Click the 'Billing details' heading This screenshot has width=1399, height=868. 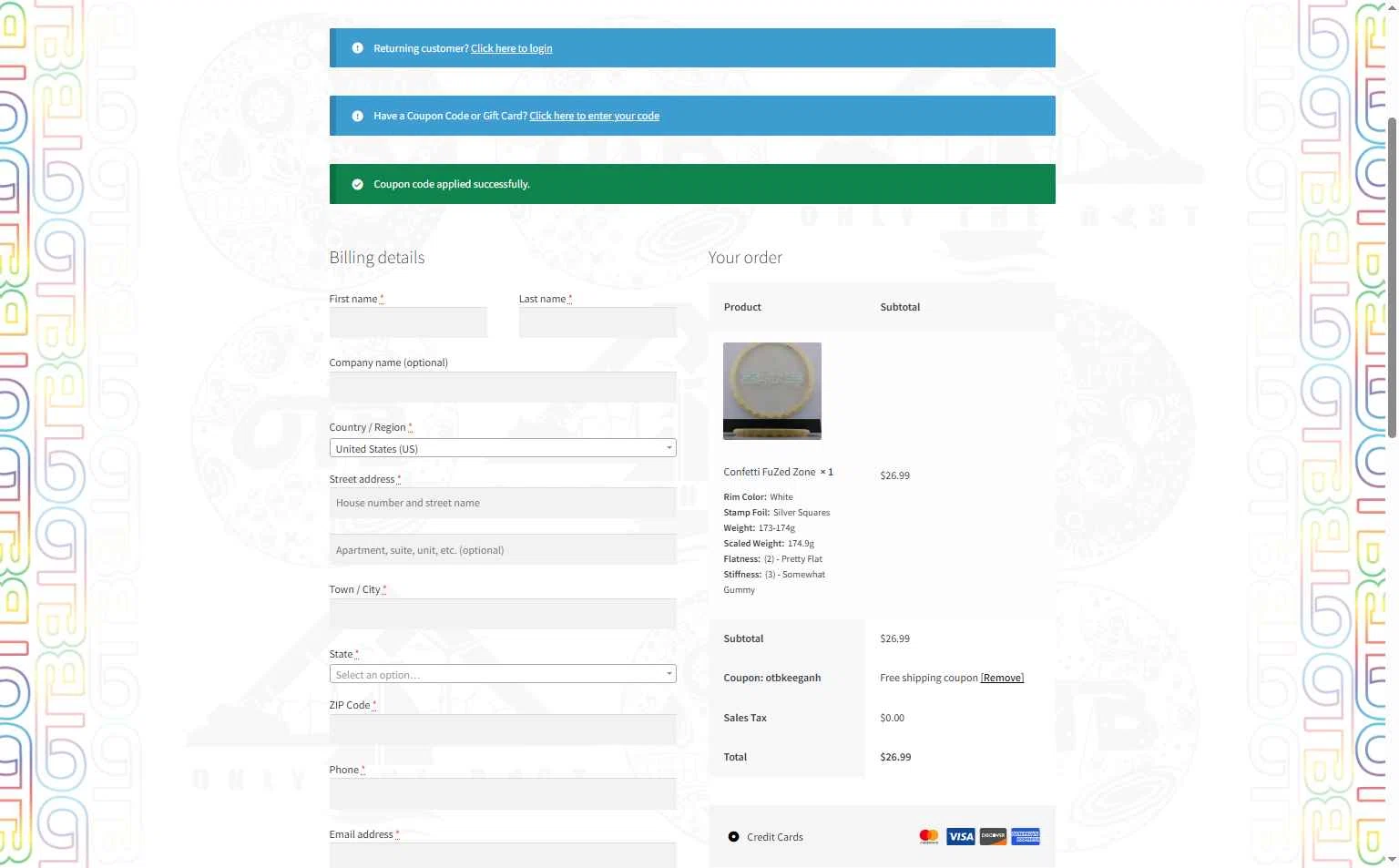click(x=377, y=258)
